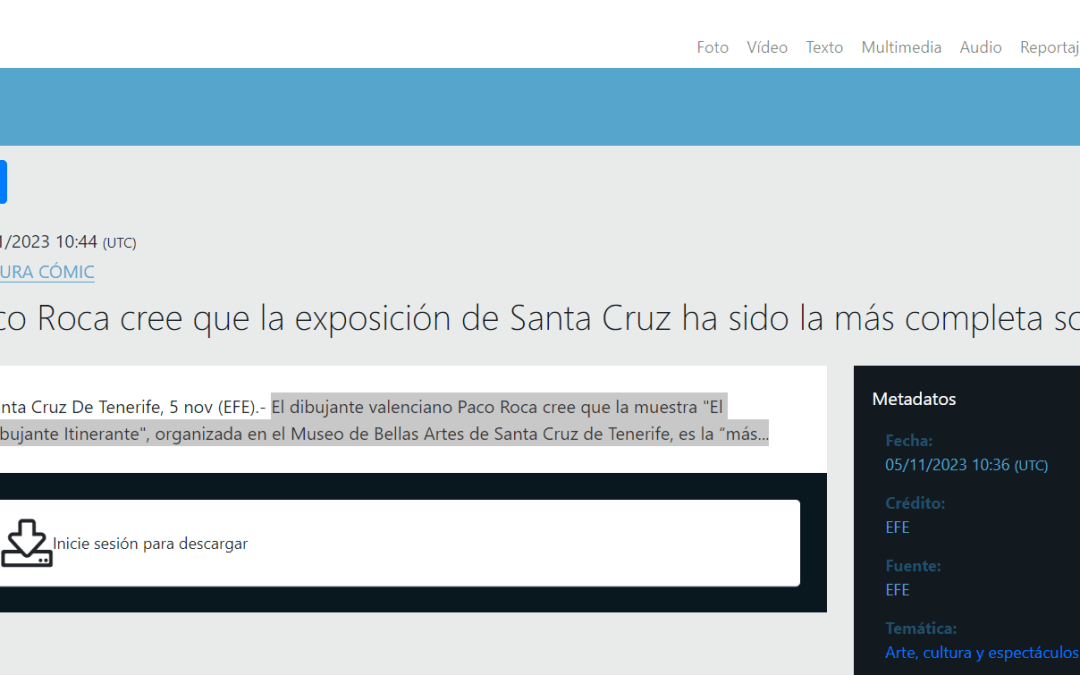Click 'Inicie sesión para descargar' text

[x=150, y=543]
